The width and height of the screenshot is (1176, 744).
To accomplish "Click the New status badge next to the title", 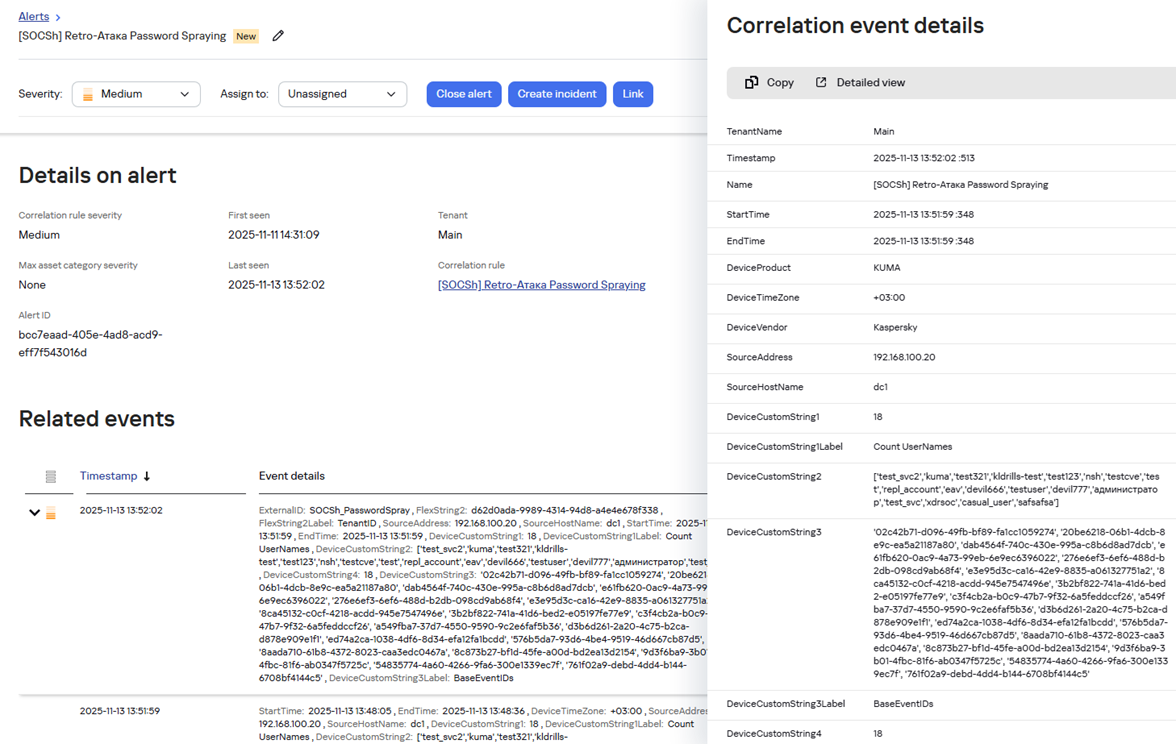I will (246, 36).
